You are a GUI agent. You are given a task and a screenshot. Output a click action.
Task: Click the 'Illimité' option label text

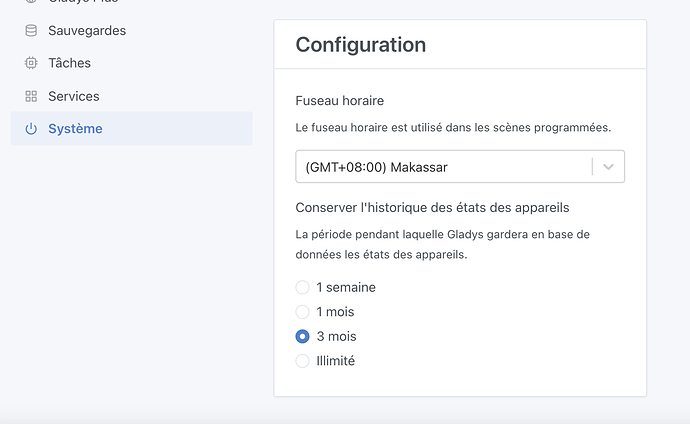click(335, 361)
